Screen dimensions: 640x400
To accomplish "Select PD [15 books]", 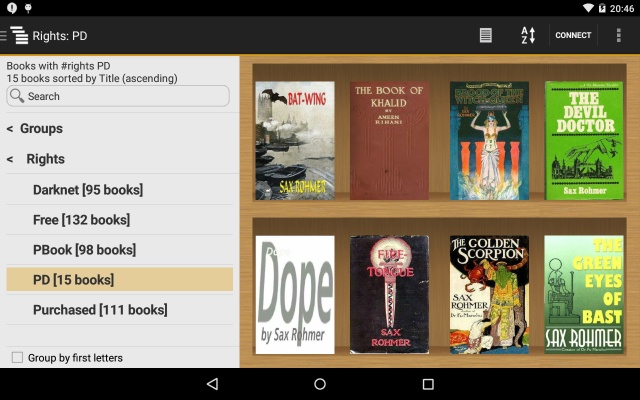I will 120,280.
